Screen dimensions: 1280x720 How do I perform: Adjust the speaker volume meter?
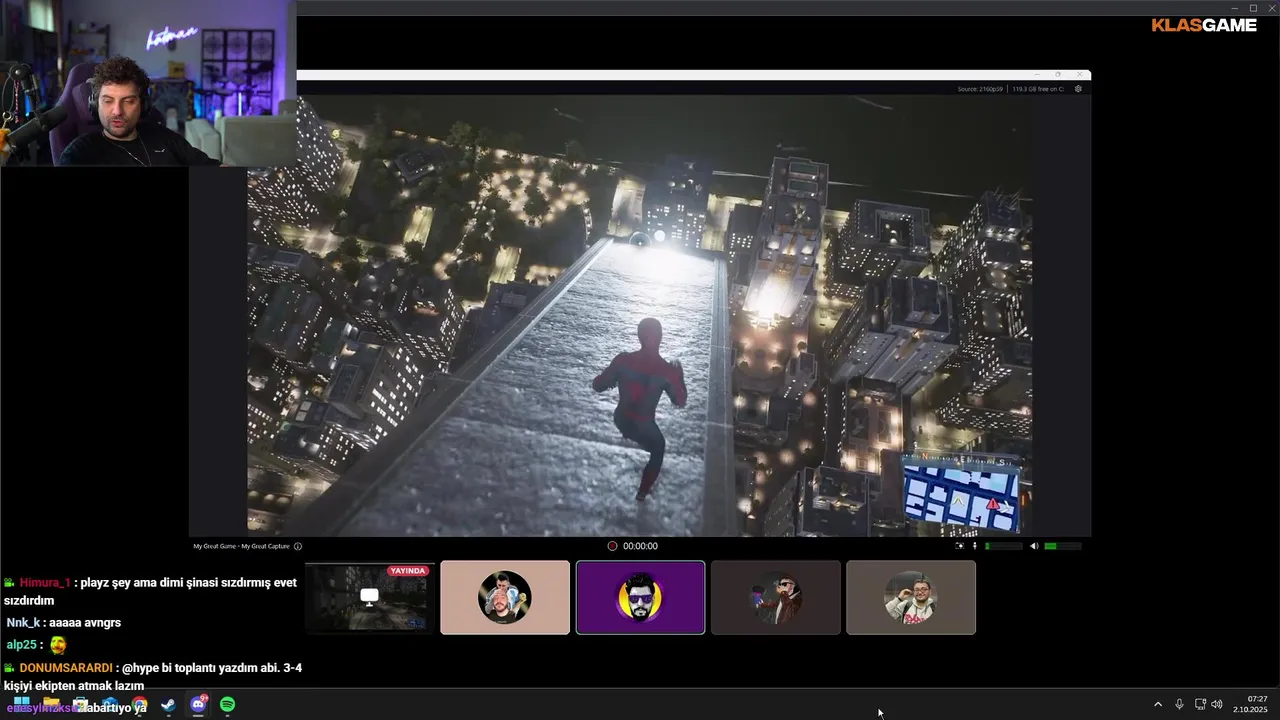coord(1063,546)
